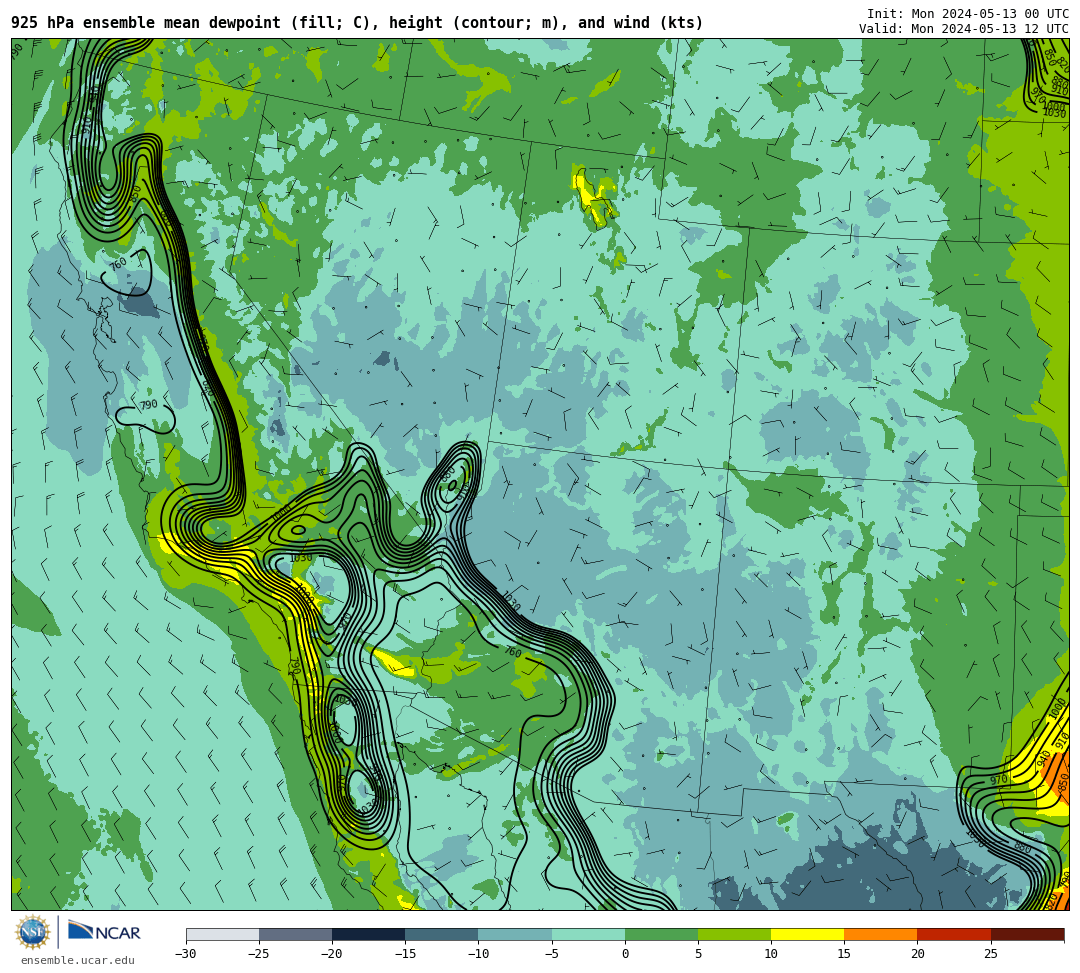The image size is (1080, 973).
Task: Click the NSF logo emblem
Action: (32, 932)
